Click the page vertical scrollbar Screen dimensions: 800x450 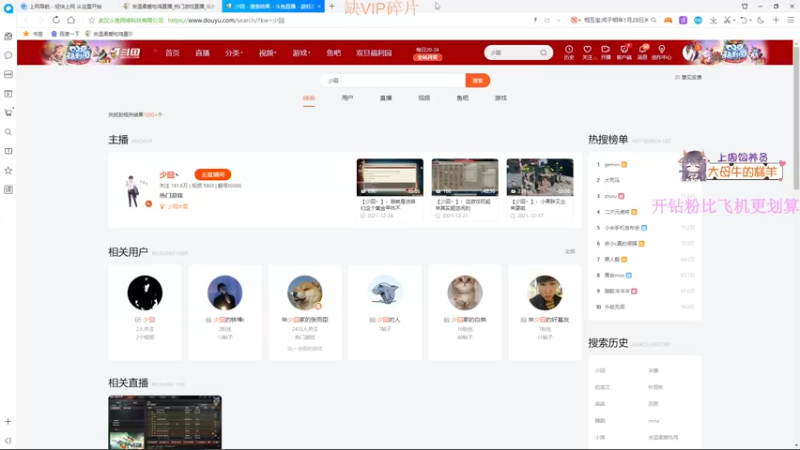coord(796,117)
